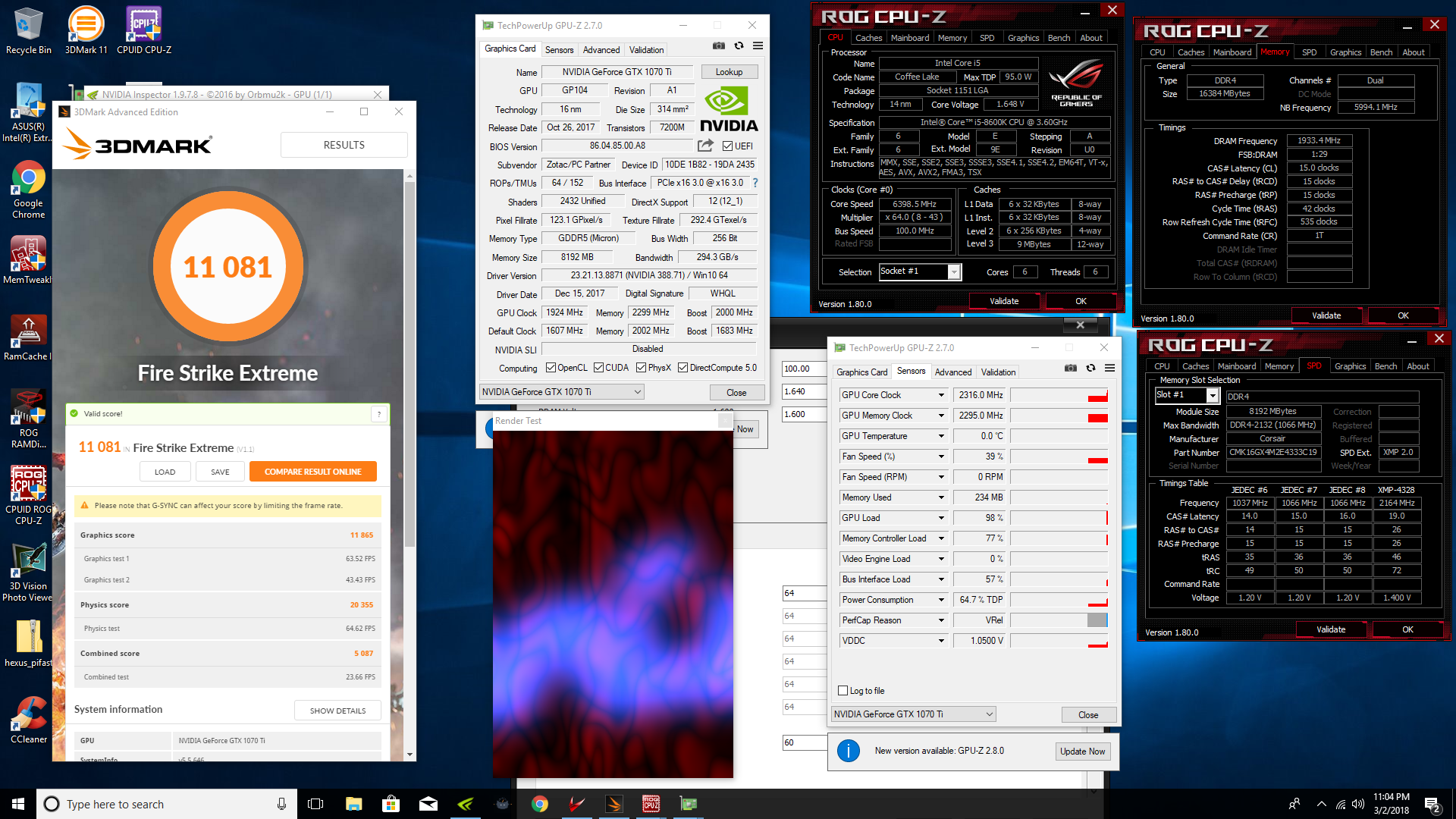Open the Mainboard tab in the CPU-Z window showing the CPU tab
Screen dimensions: 1456x819
pos(910,38)
